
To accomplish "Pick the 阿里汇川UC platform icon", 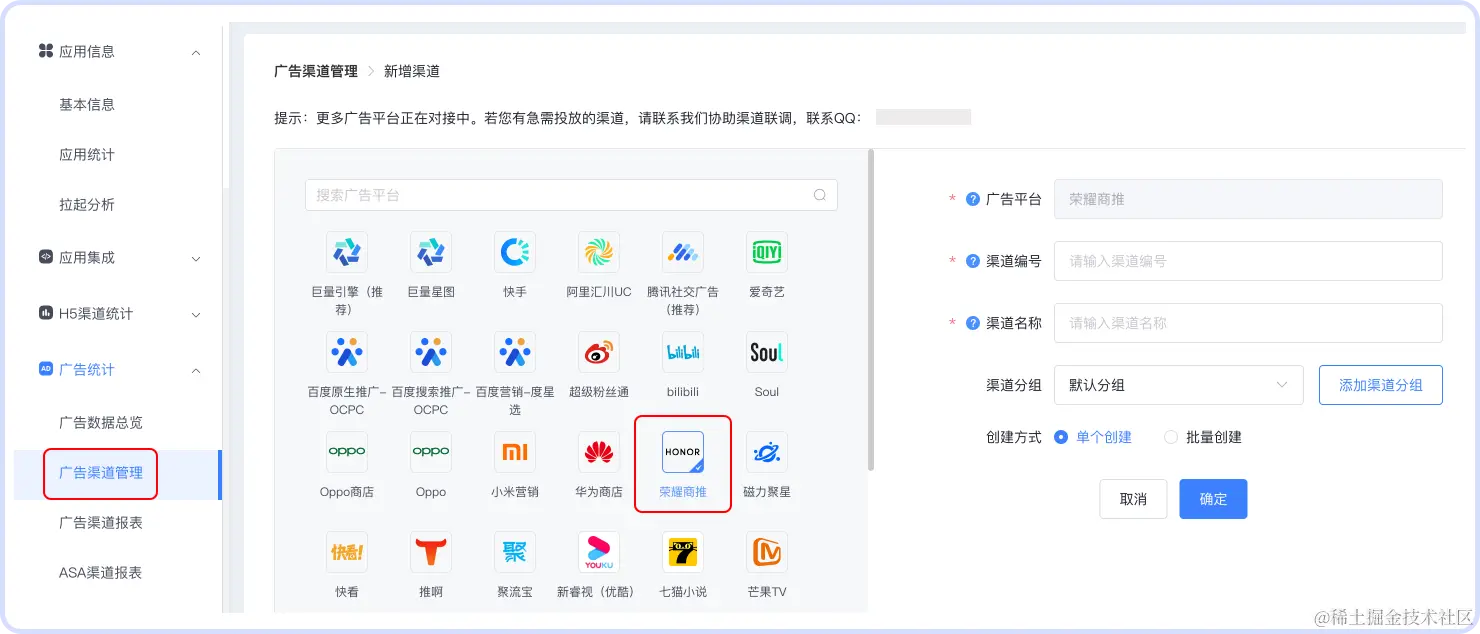I will pos(599,252).
